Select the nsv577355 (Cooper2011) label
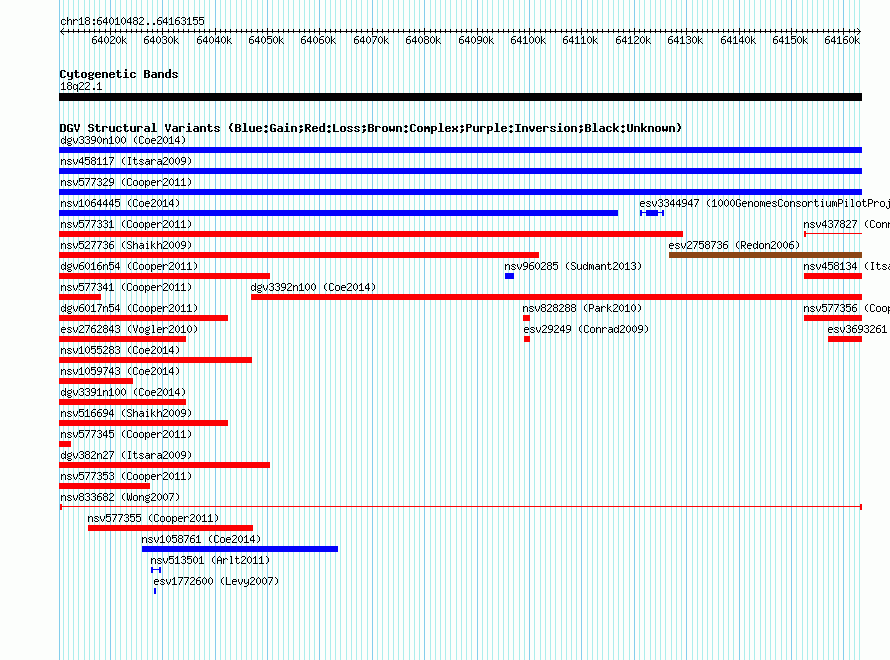The height and width of the screenshot is (660, 890). [x=153, y=518]
